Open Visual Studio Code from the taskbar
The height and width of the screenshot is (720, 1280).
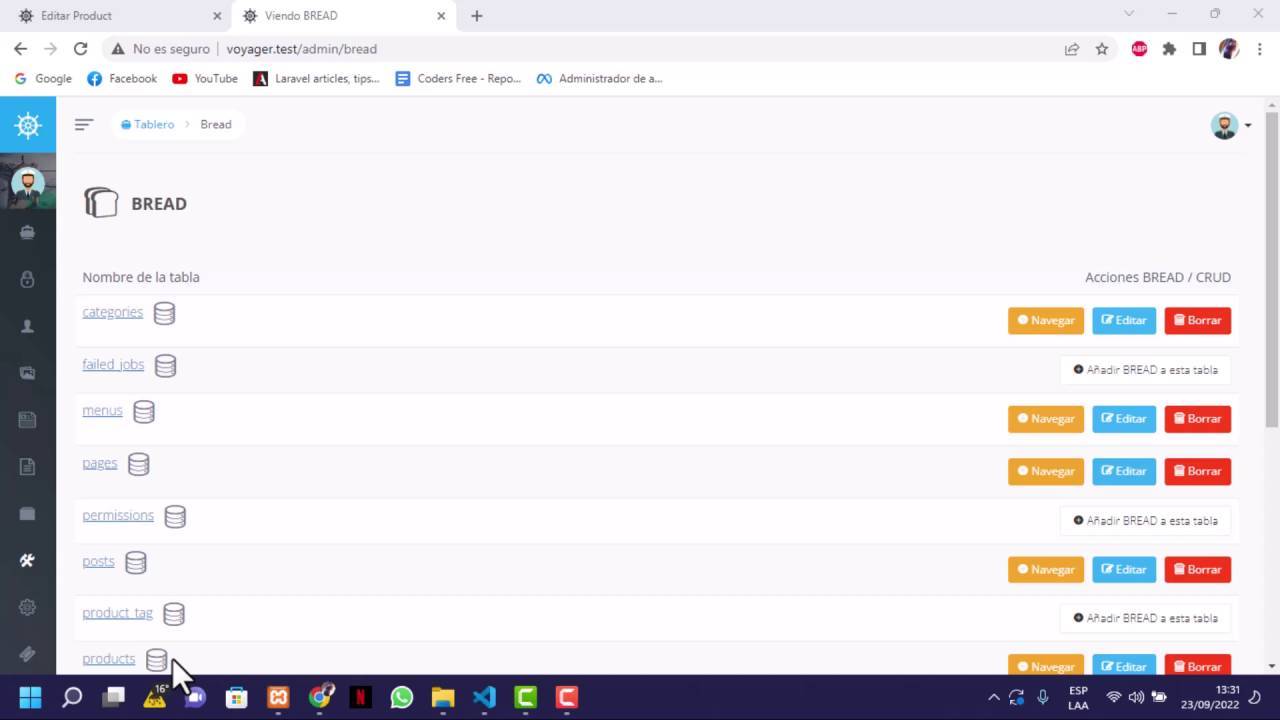[484, 697]
